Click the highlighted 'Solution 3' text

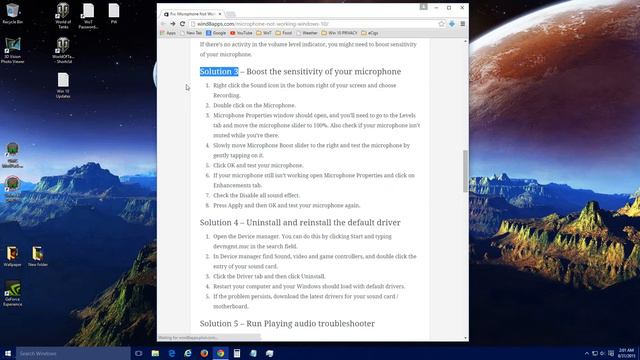219,71
